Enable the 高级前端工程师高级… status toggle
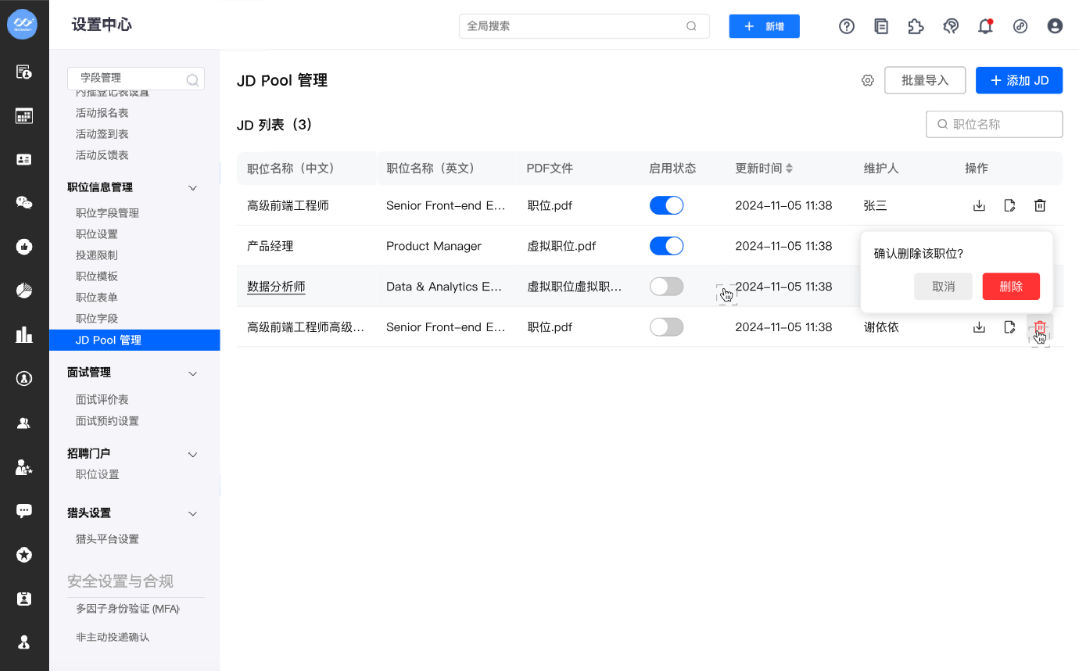Viewport: 1079px width, 671px height. (x=666, y=327)
